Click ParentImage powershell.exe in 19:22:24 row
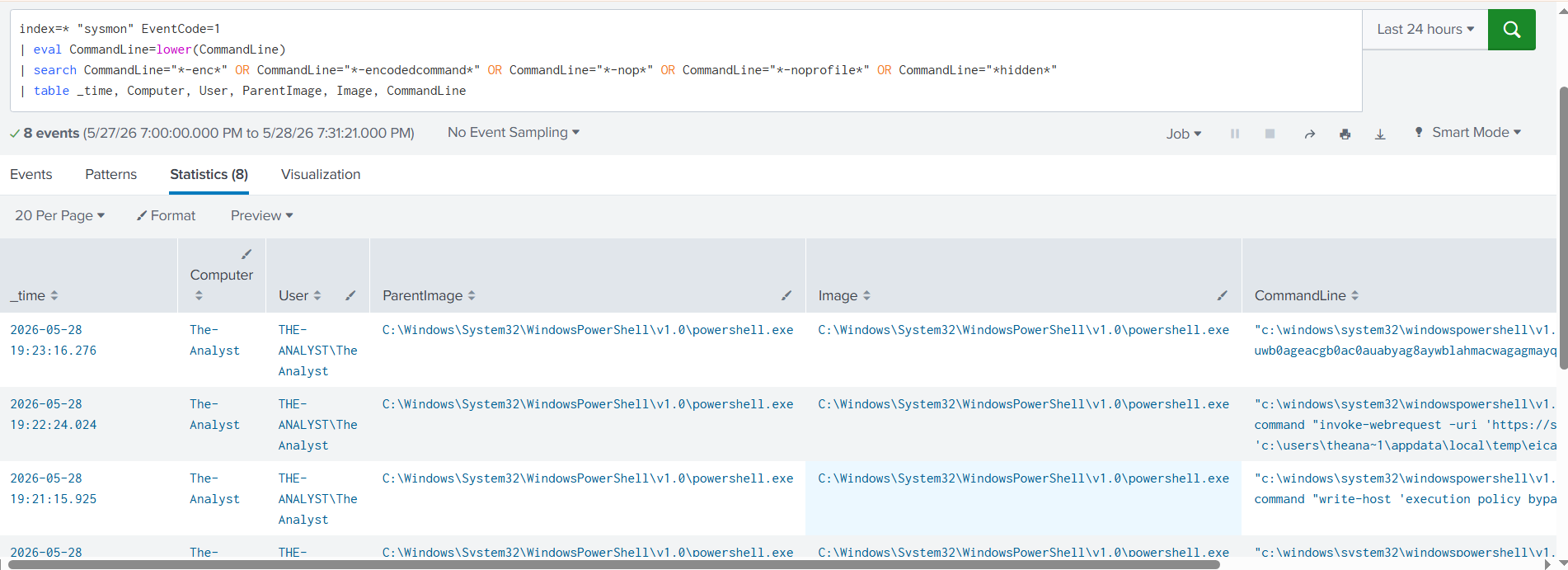Screen dimensions: 1568x570 588,404
